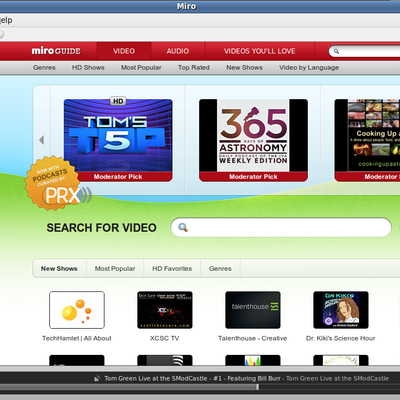Open the TechHamlet show thumbnail
Viewport: 400px width, 400px height.
pos(77,310)
